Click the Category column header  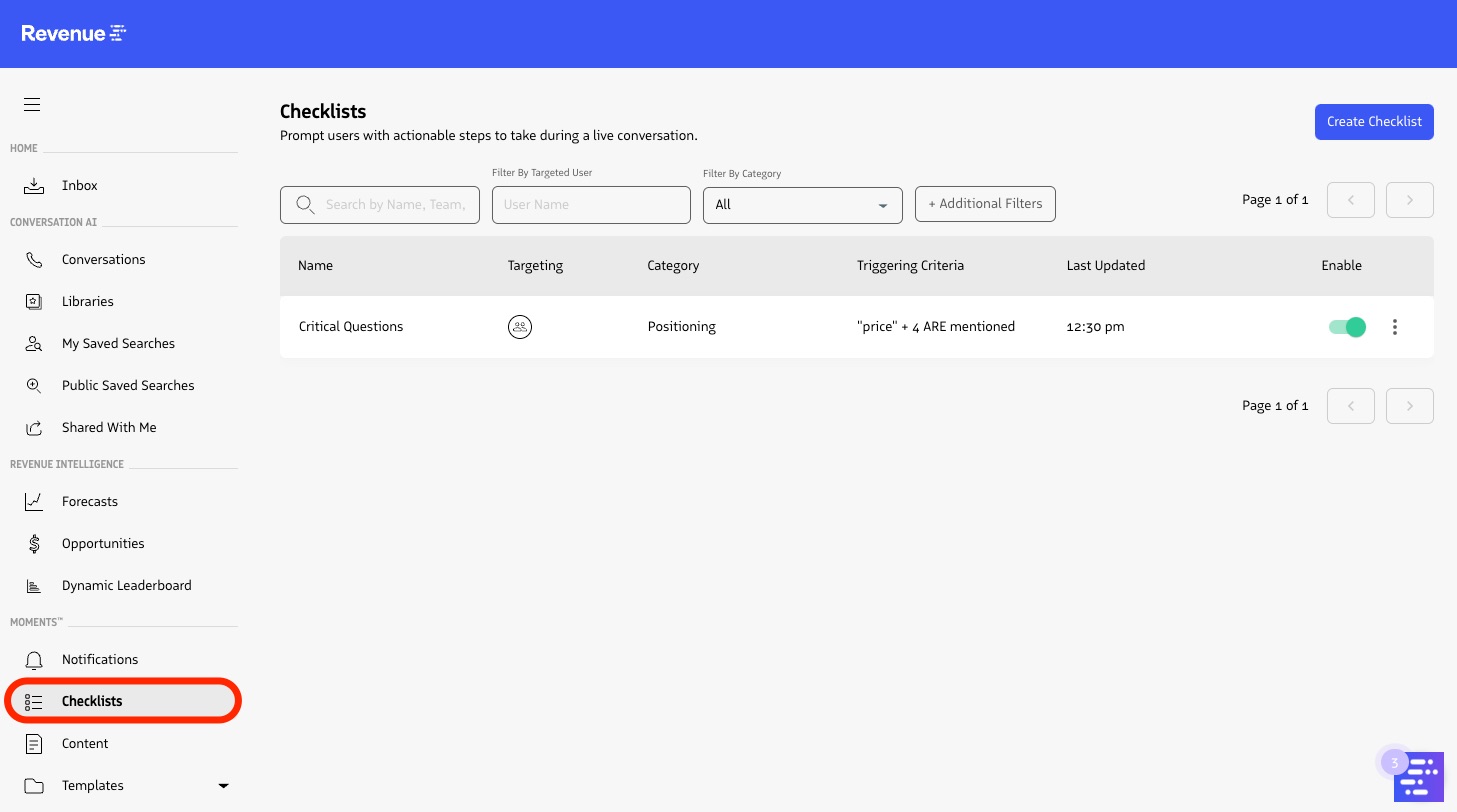pyautogui.click(x=673, y=265)
